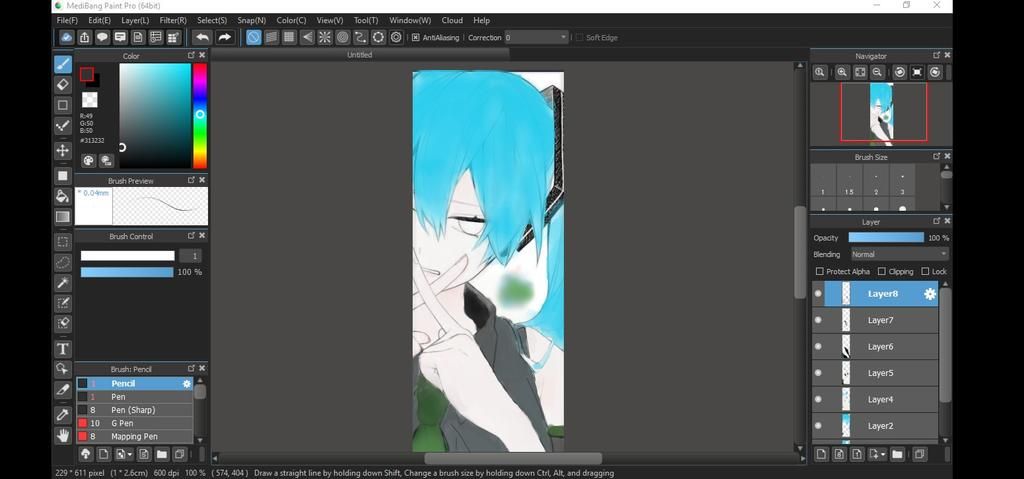The height and width of the screenshot is (479, 1024).
Task: Select Layer2 in the layer list
Action: pos(875,426)
